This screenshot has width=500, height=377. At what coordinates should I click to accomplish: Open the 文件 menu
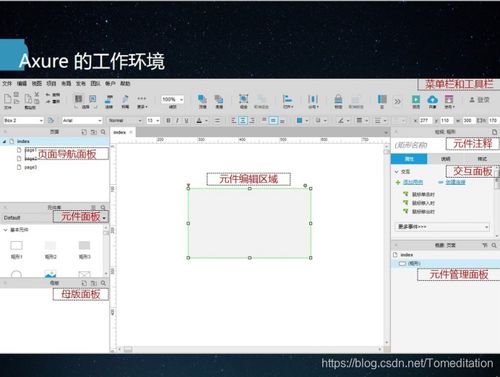[x=7, y=83]
